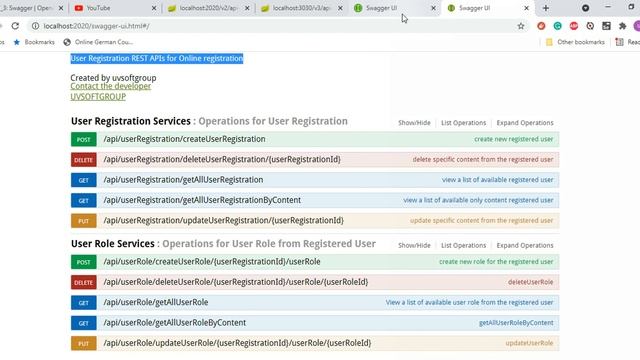
Task: Bookmark this page with the star icon
Action: tap(521, 26)
